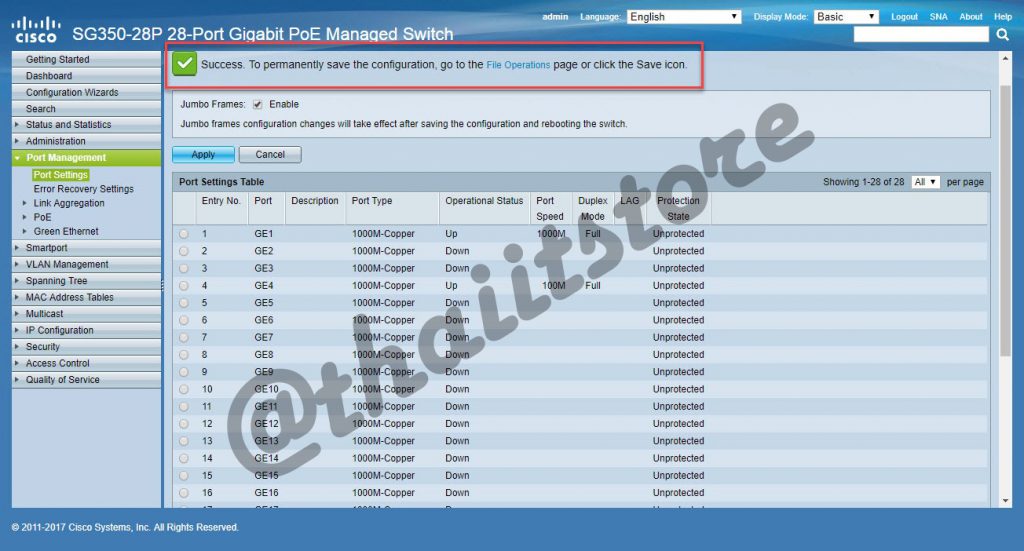Click the GE16 port cell
Image resolution: width=1024 pixels, height=551 pixels.
click(x=266, y=493)
